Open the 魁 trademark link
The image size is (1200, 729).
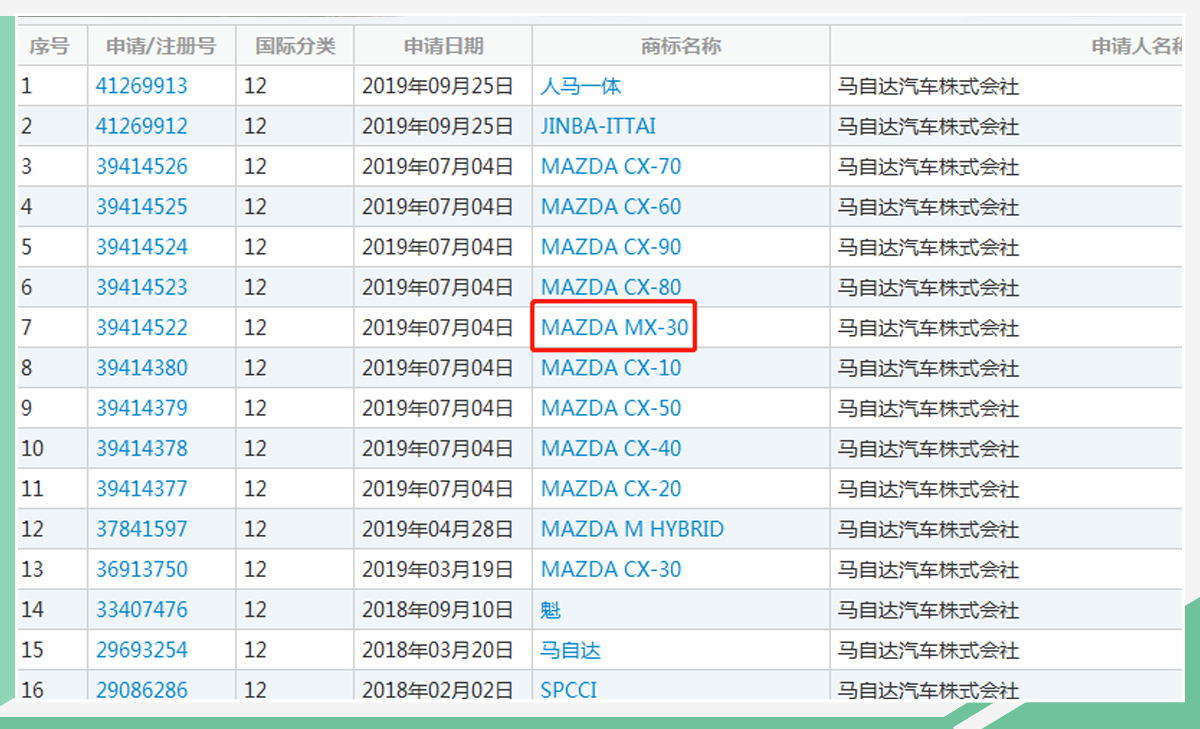(x=551, y=609)
